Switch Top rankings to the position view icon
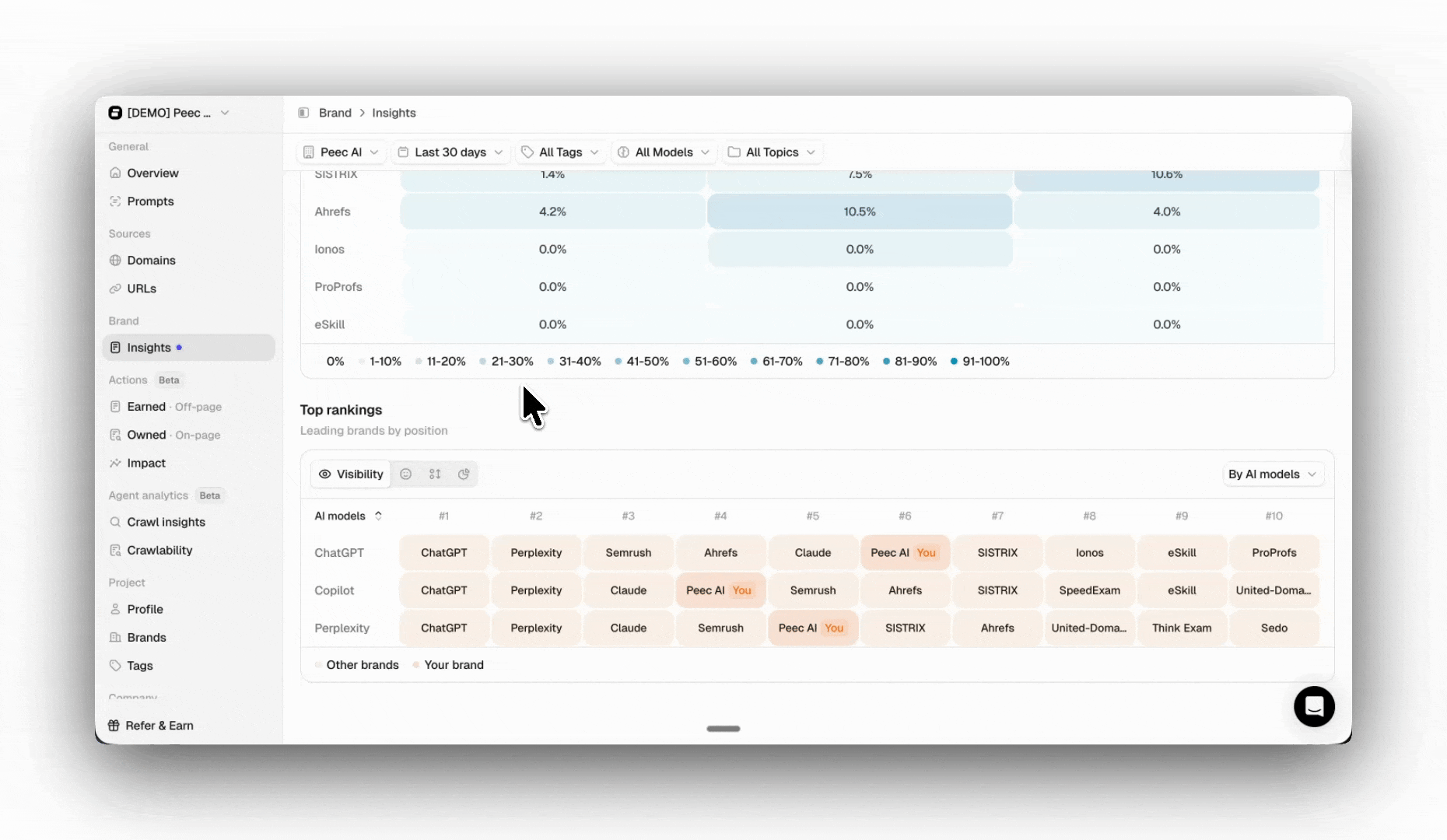 435,474
